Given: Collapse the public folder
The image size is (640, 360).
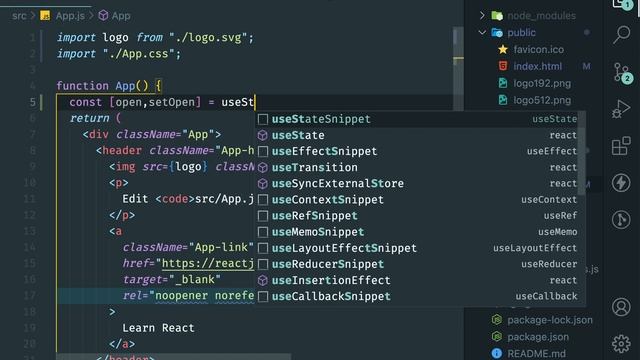Looking at the screenshot, I should point(482,32).
